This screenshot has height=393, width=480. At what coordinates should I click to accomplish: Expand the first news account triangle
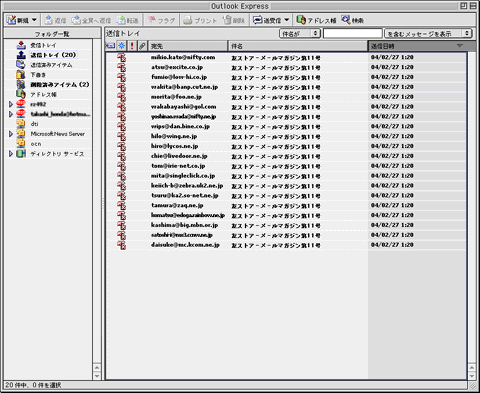[x=11, y=104]
